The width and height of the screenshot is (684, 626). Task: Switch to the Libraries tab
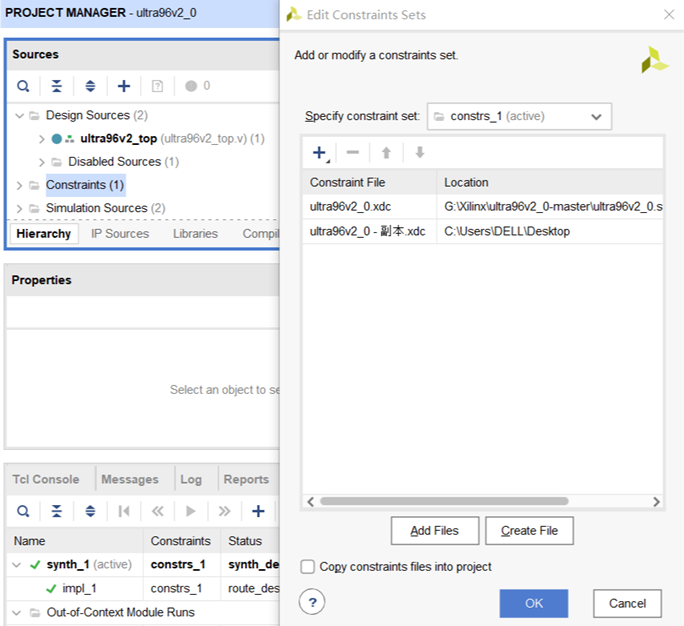click(195, 234)
